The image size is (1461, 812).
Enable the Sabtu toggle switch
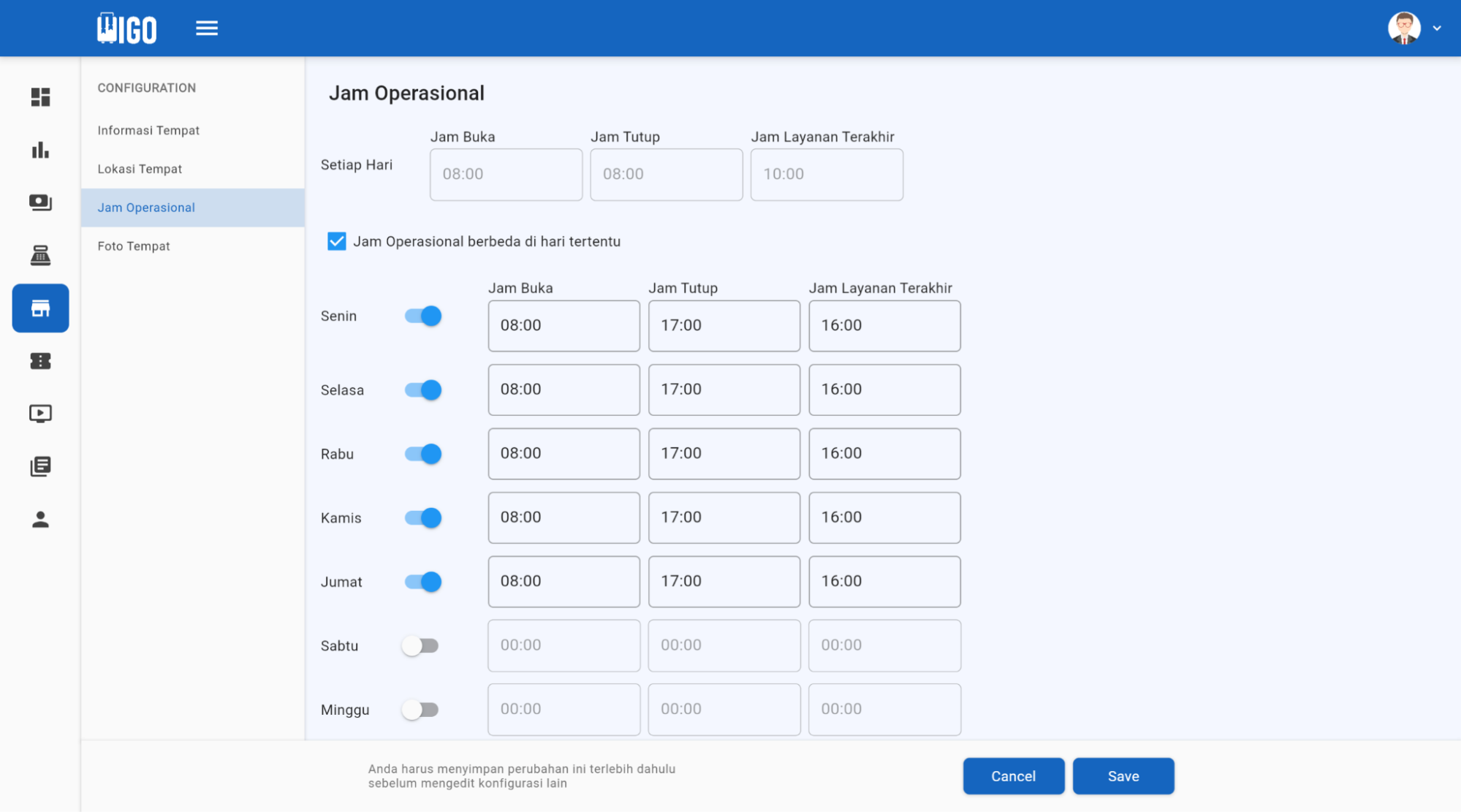coord(420,646)
